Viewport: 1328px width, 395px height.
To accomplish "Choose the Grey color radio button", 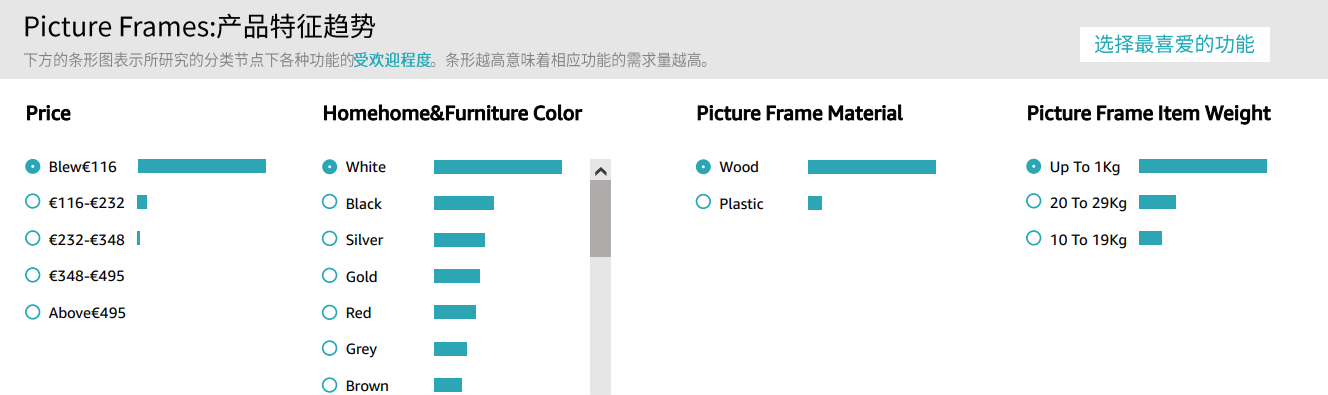I will click(x=330, y=348).
